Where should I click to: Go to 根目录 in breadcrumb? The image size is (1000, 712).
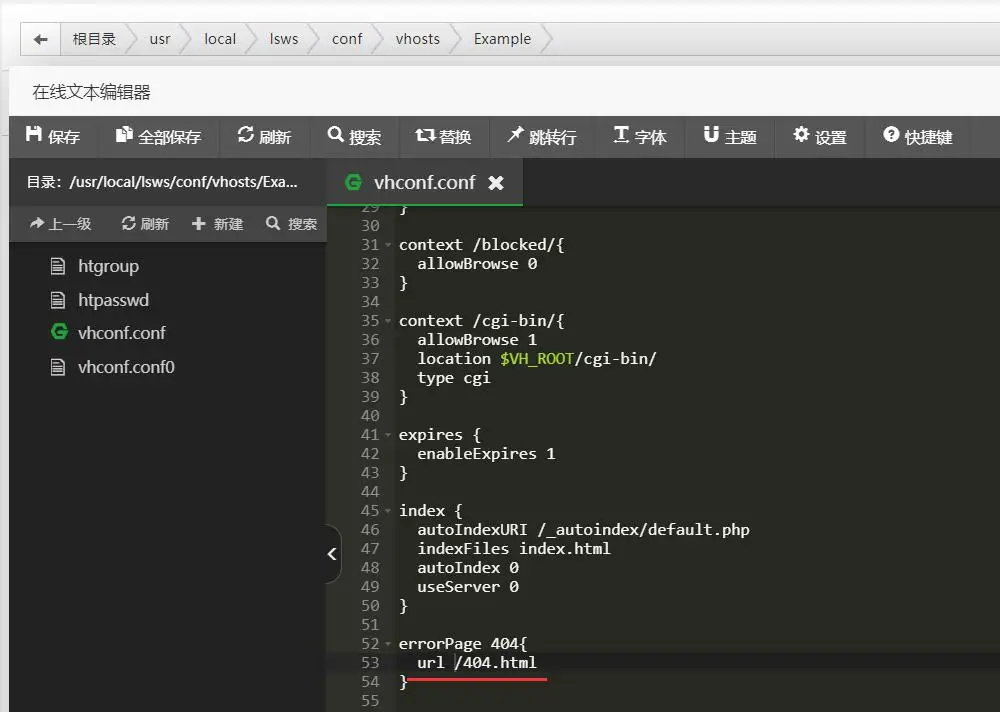click(94, 39)
